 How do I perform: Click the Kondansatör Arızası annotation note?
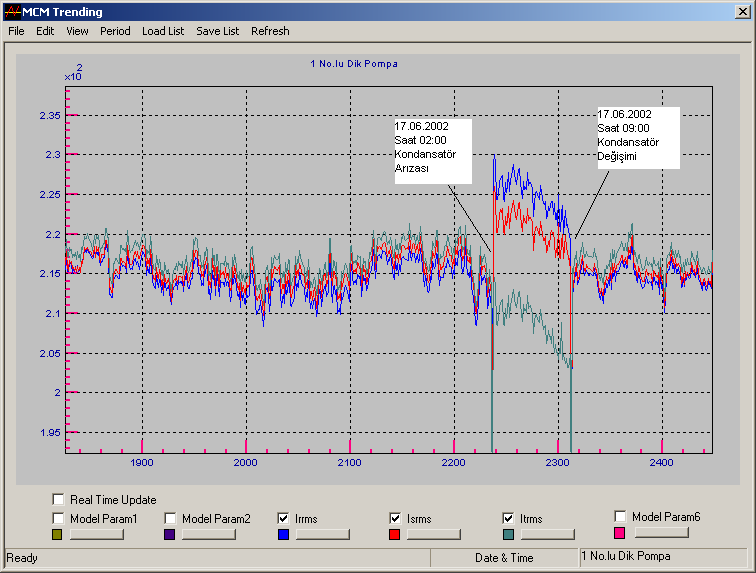432,149
